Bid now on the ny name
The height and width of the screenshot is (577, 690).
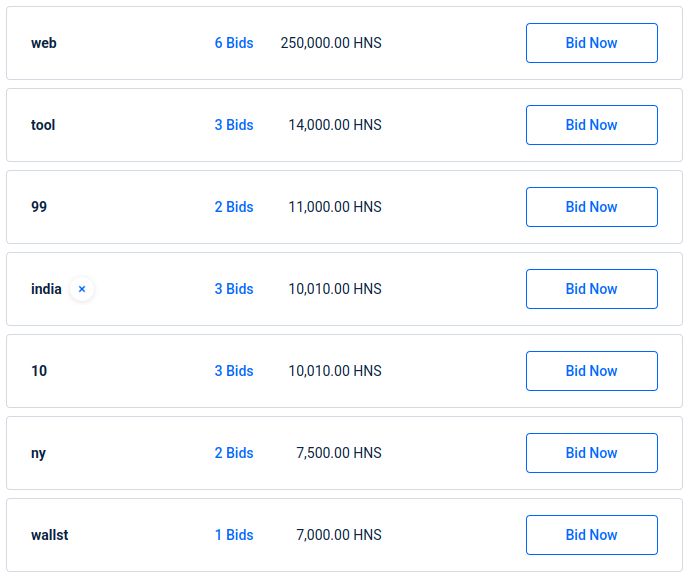click(x=591, y=453)
